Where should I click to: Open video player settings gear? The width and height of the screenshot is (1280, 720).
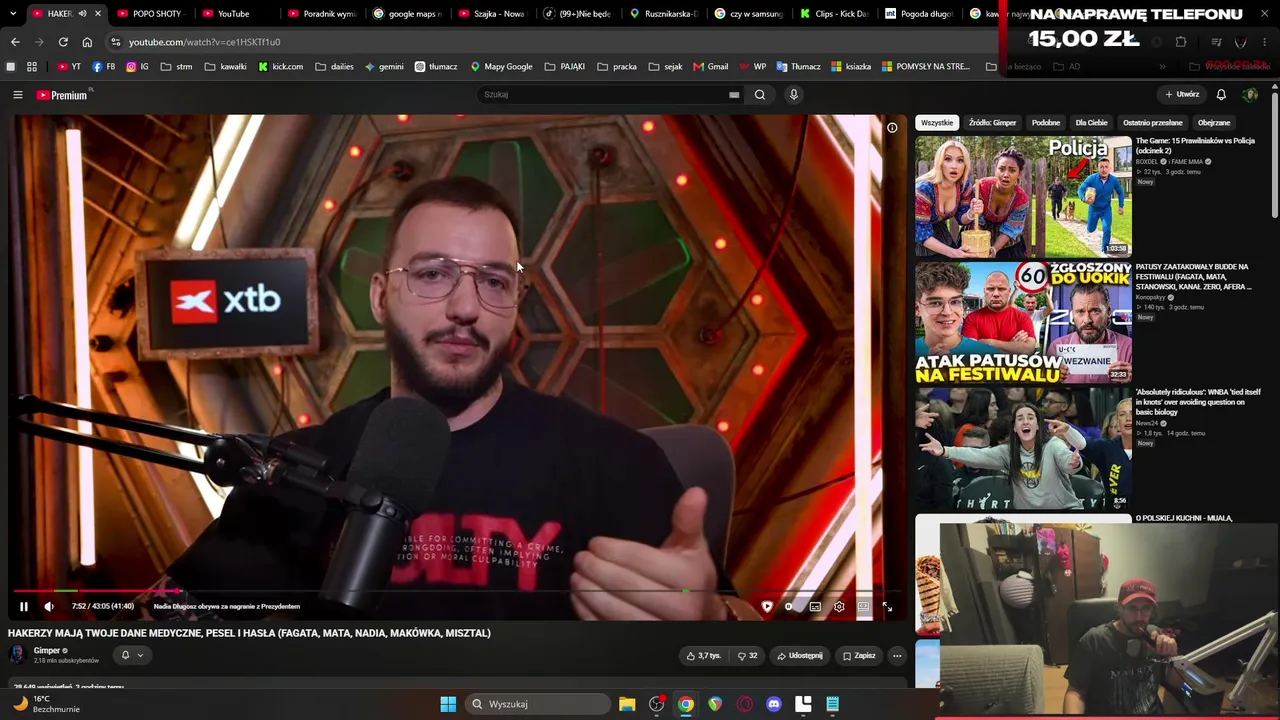839,606
